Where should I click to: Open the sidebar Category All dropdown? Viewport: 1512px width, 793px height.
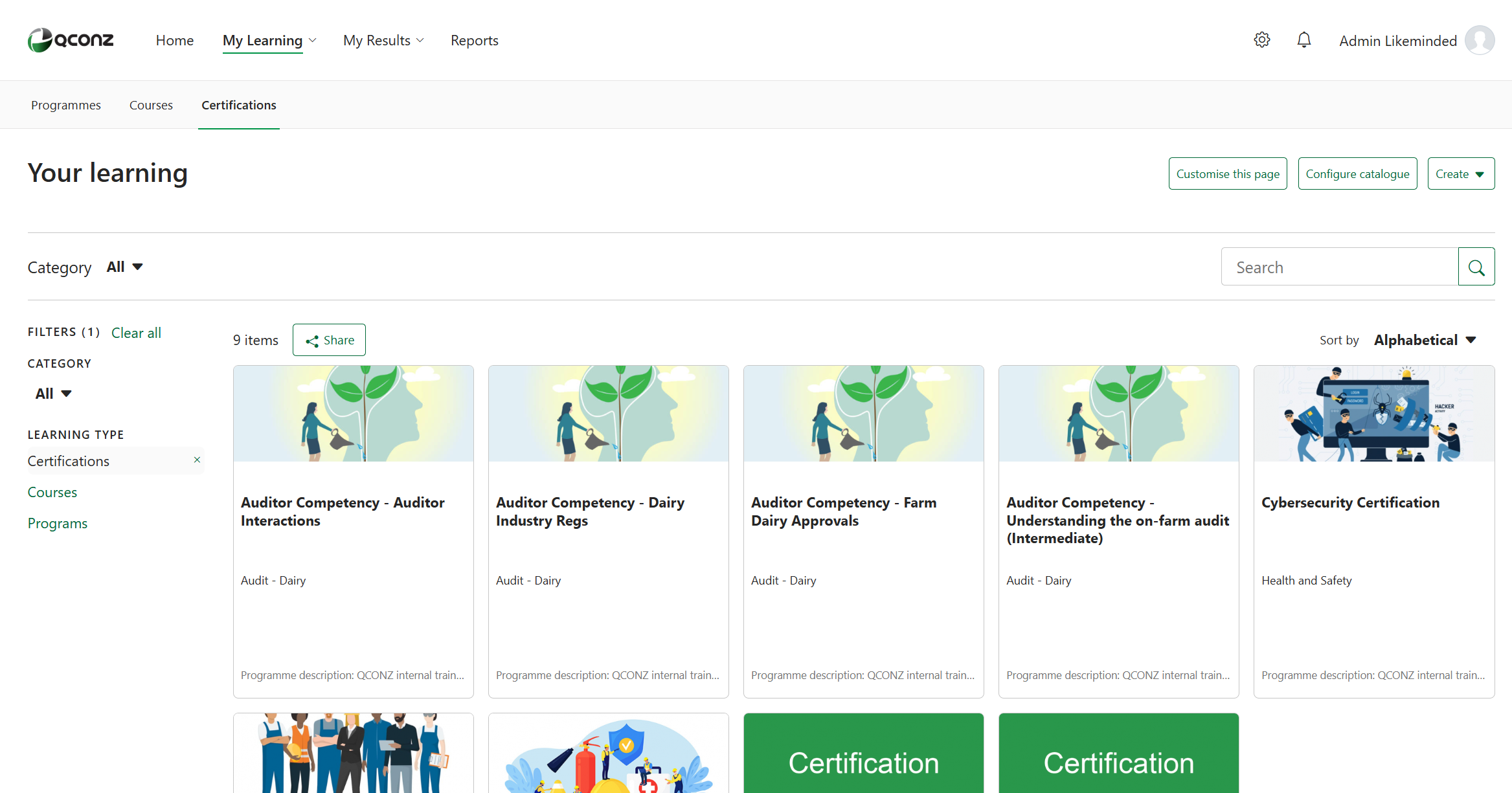tap(53, 394)
